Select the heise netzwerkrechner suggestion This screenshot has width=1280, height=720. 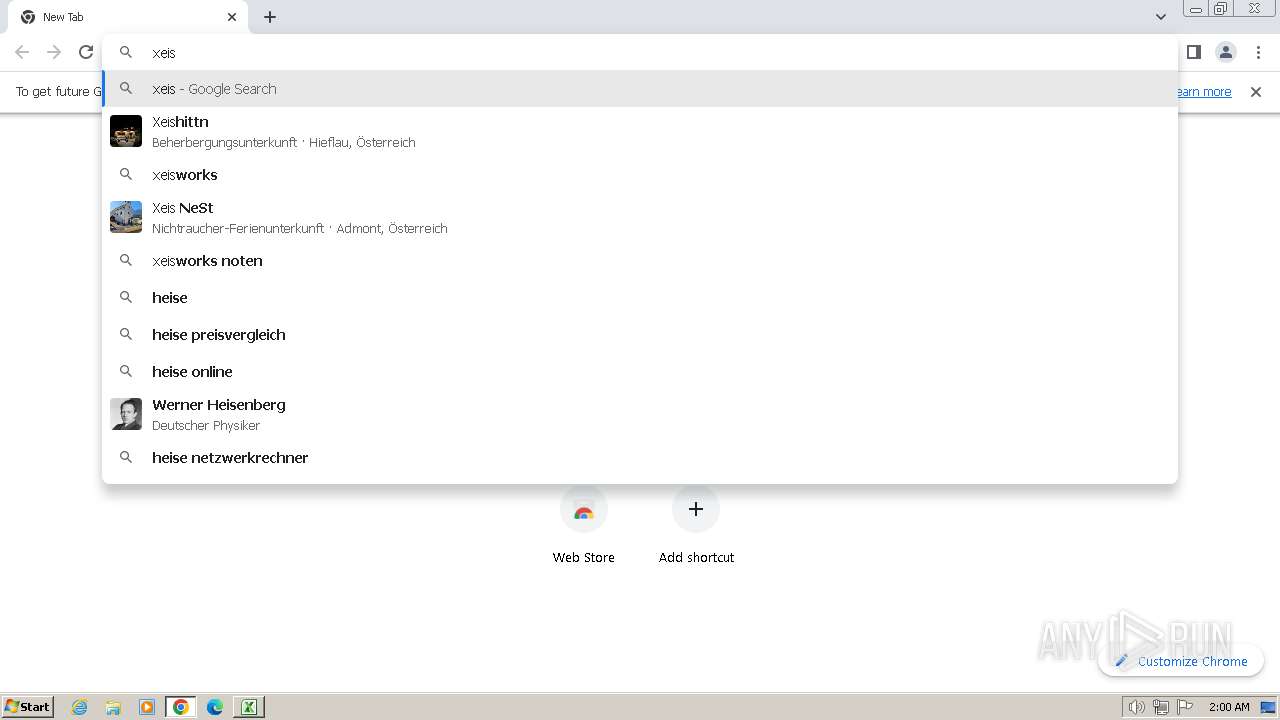click(x=640, y=458)
